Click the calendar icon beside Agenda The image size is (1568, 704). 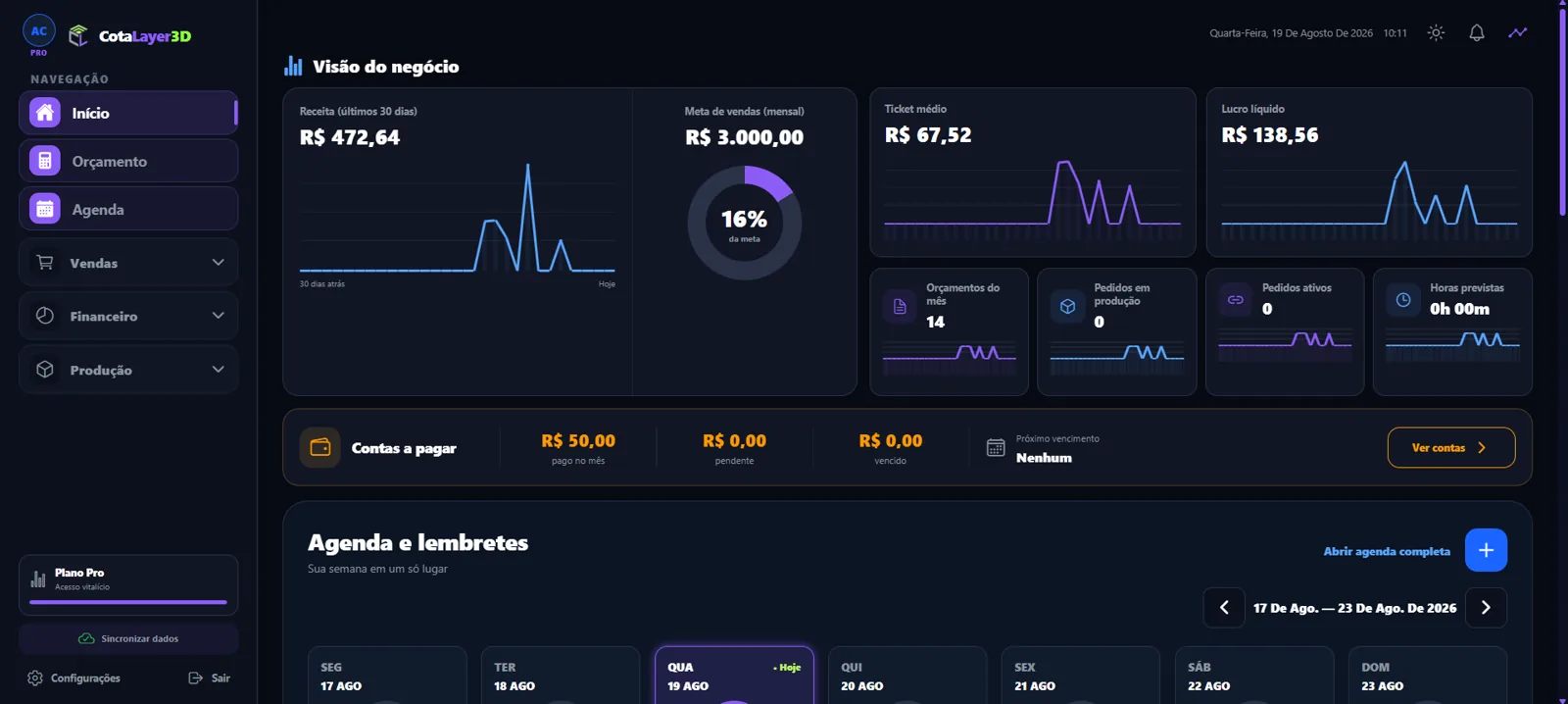coord(45,209)
